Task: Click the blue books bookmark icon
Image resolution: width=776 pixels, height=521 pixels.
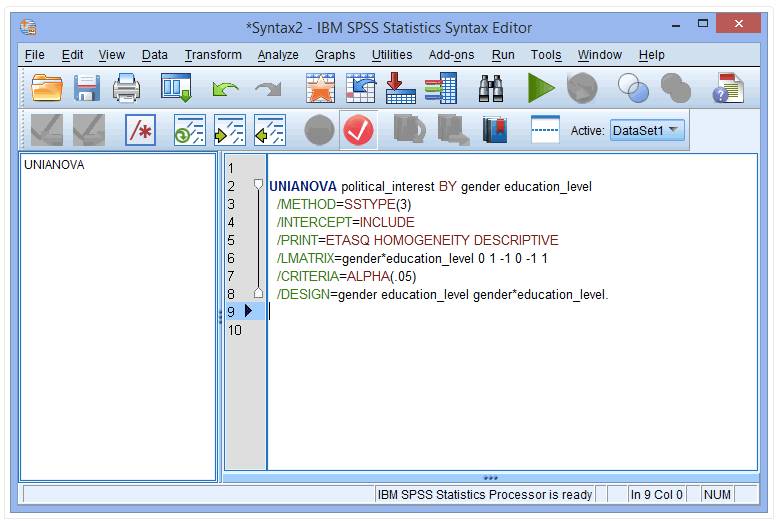Action: coord(495,130)
